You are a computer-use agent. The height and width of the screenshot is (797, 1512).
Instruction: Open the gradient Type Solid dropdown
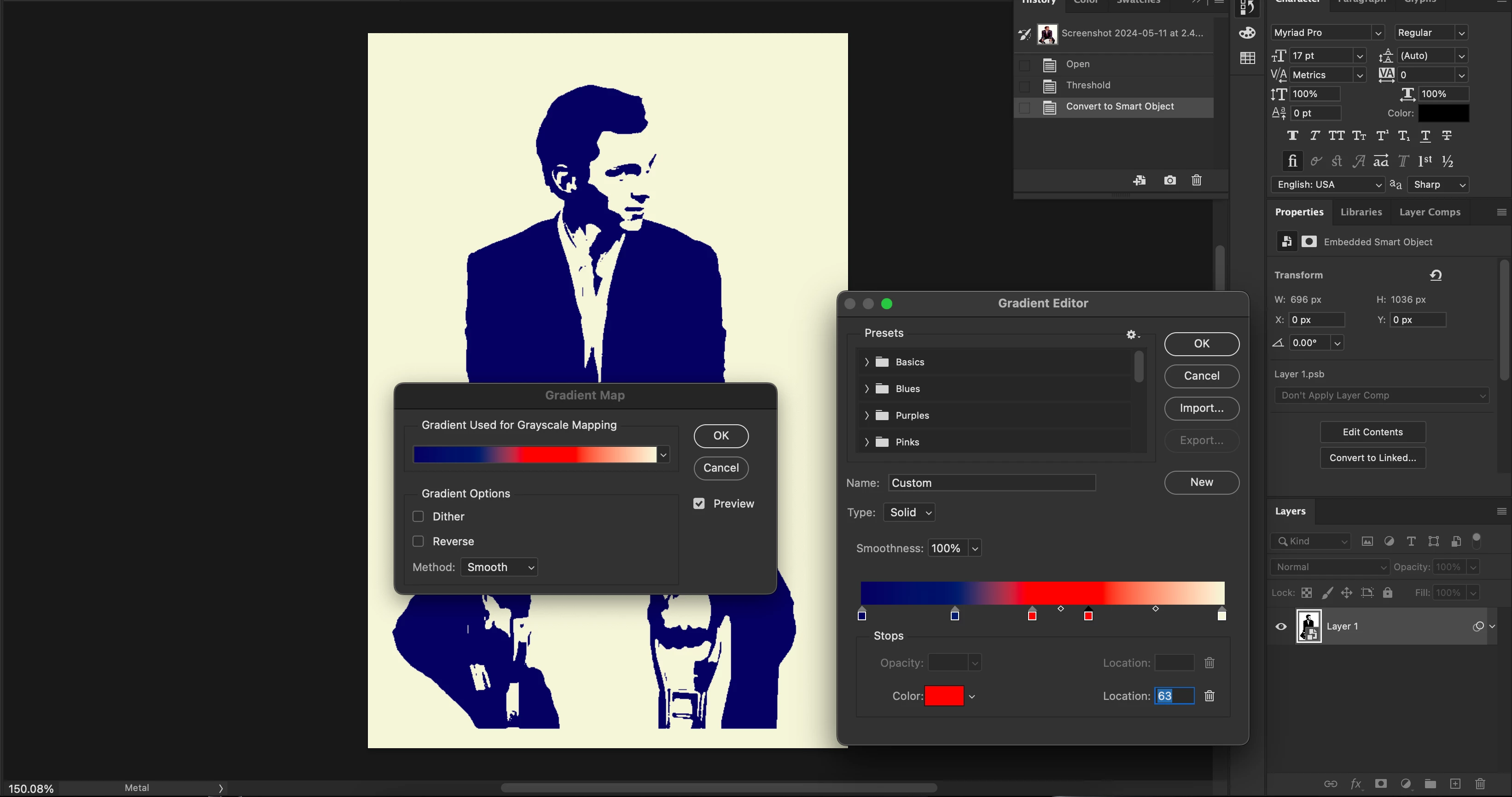909,513
